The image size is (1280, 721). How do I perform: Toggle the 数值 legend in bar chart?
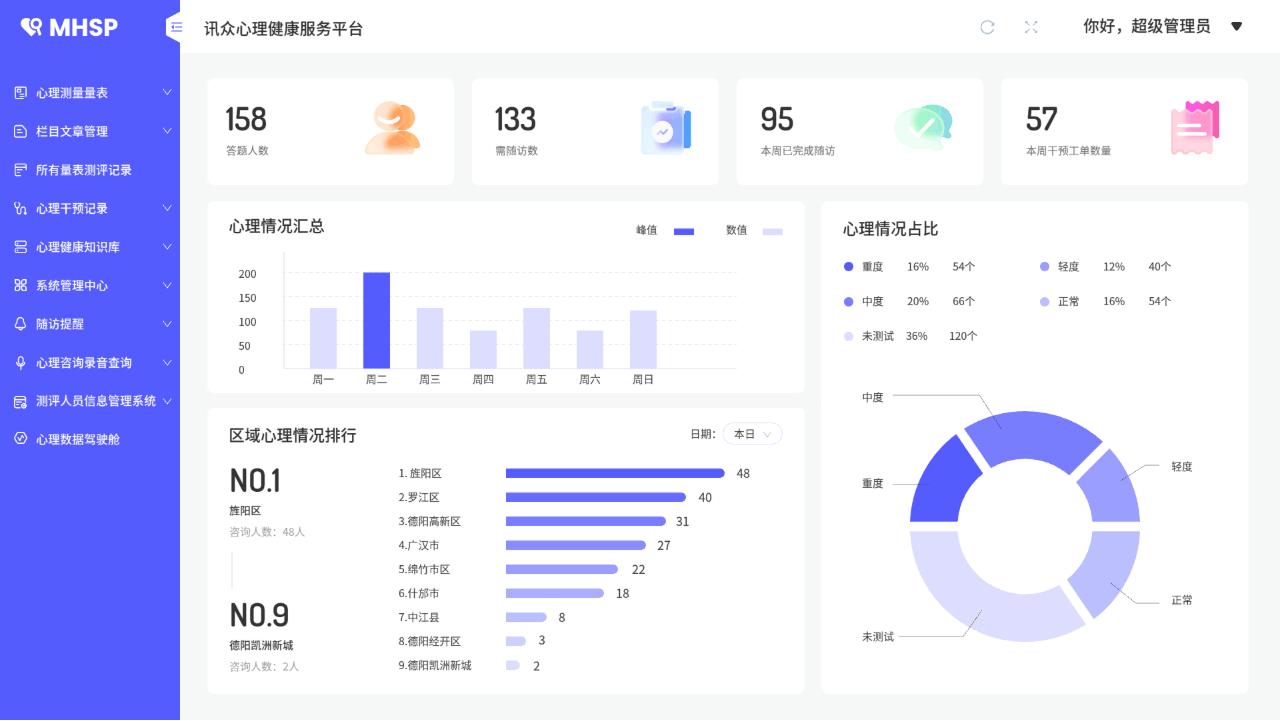pyautogui.click(x=754, y=230)
